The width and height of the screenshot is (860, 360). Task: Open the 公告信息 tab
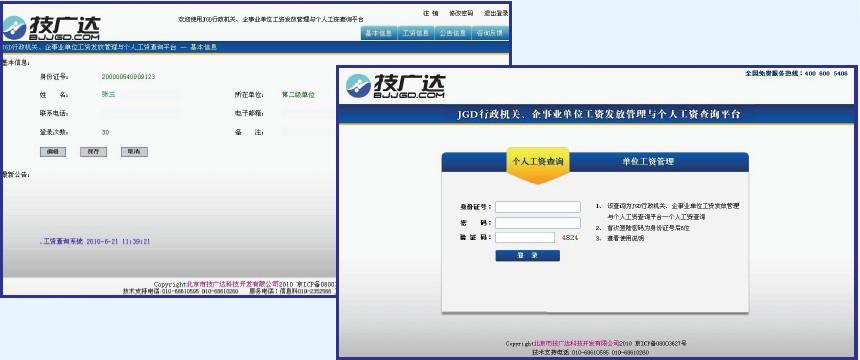point(453,33)
